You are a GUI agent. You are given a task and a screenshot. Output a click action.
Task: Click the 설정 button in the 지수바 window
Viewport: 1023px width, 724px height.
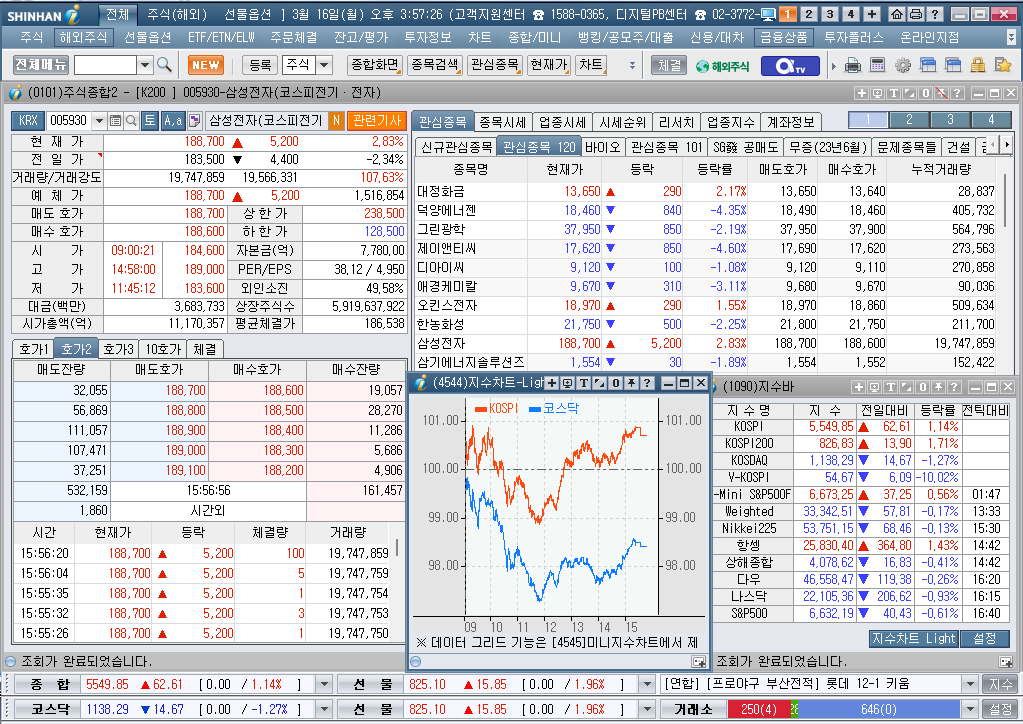pos(985,639)
